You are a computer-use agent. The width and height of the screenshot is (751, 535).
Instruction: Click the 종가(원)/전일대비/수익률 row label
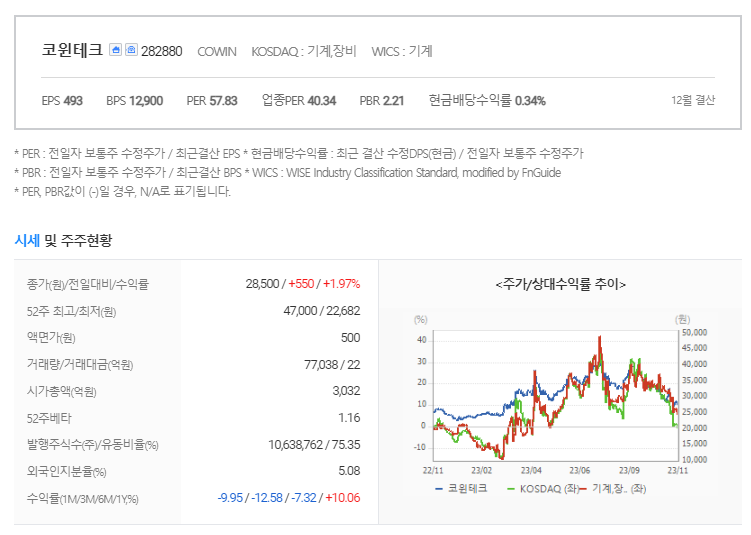(88, 284)
